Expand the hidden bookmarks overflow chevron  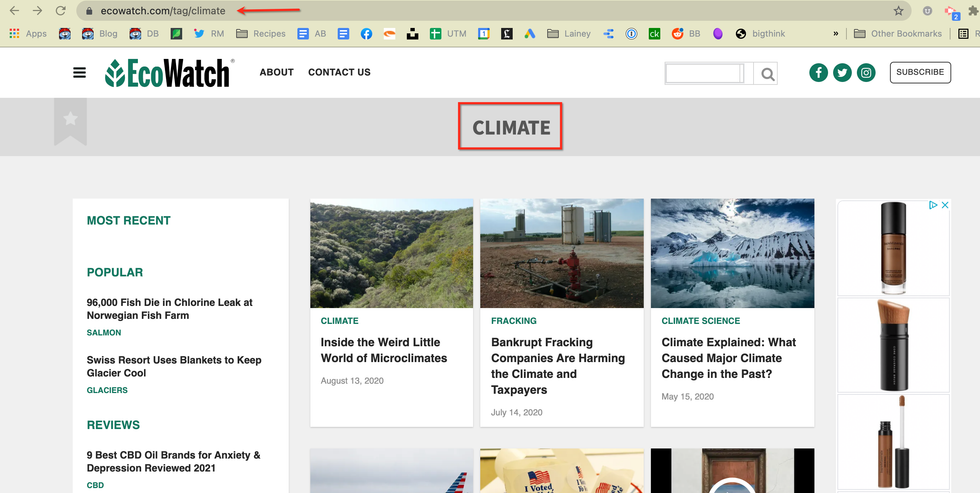click(x=835, y=33)
